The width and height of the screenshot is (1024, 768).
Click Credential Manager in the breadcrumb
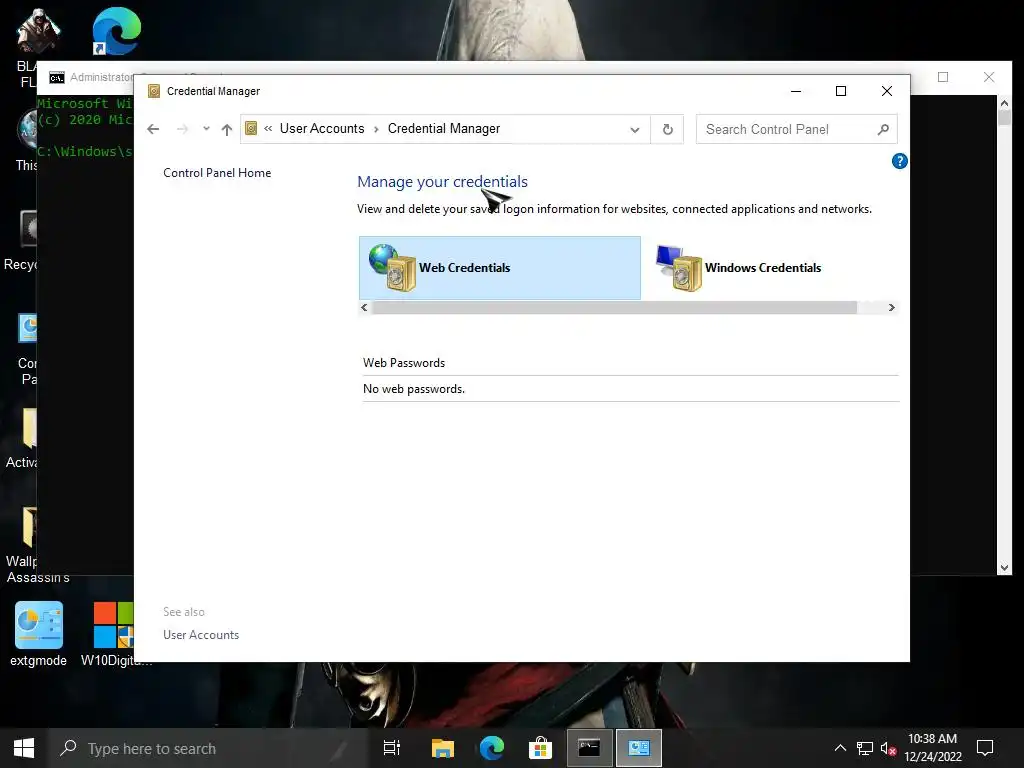tap(444, 129)
